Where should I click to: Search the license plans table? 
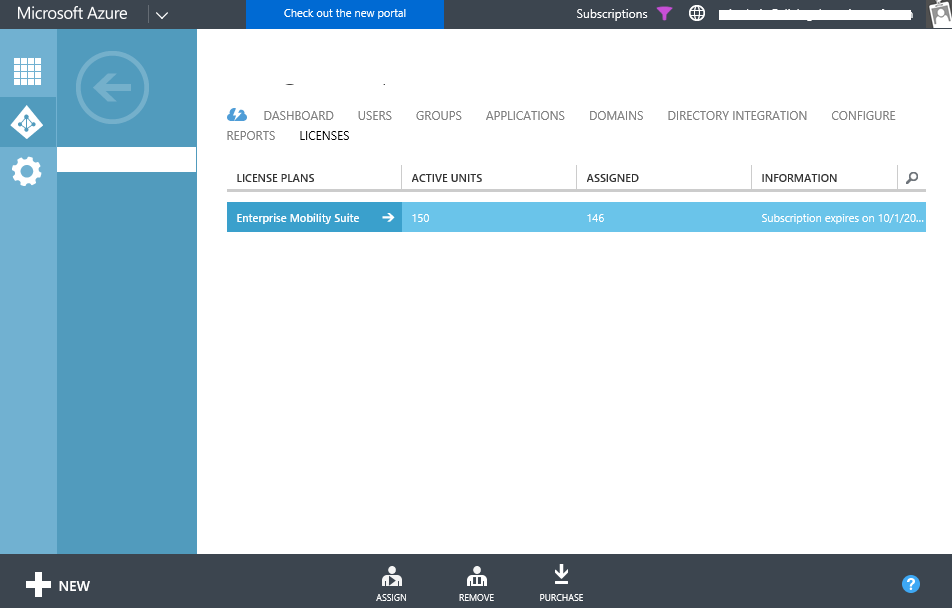tap(912, 178)
